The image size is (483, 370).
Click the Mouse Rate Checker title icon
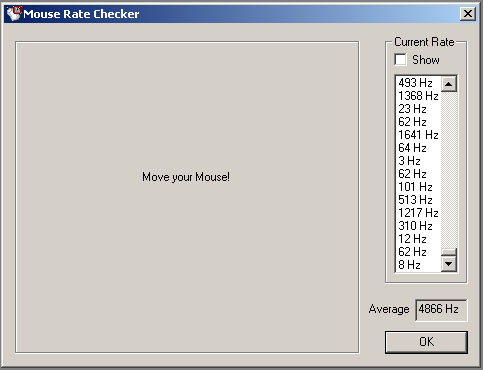point(14,14)
